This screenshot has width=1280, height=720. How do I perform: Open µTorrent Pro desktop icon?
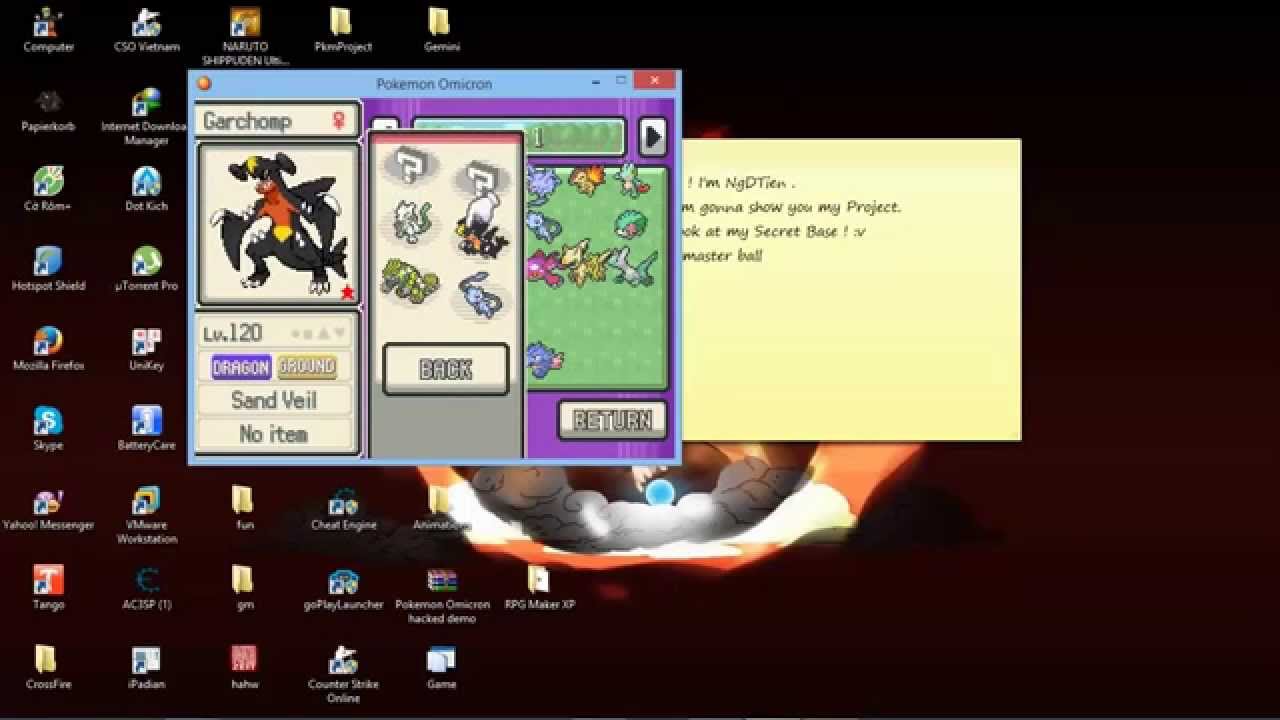point(146,269)
